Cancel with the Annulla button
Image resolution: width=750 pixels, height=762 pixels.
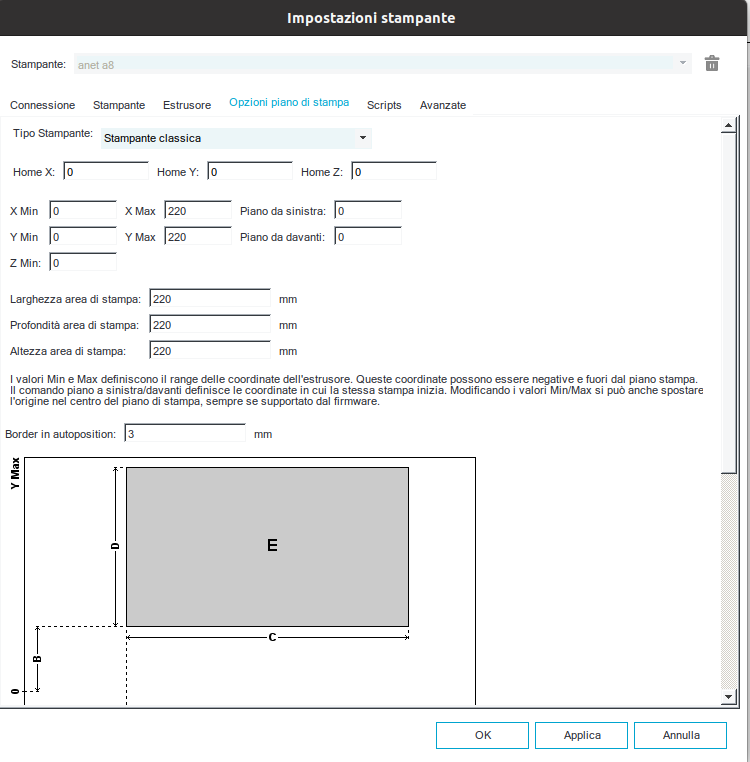tap(680, 735)
